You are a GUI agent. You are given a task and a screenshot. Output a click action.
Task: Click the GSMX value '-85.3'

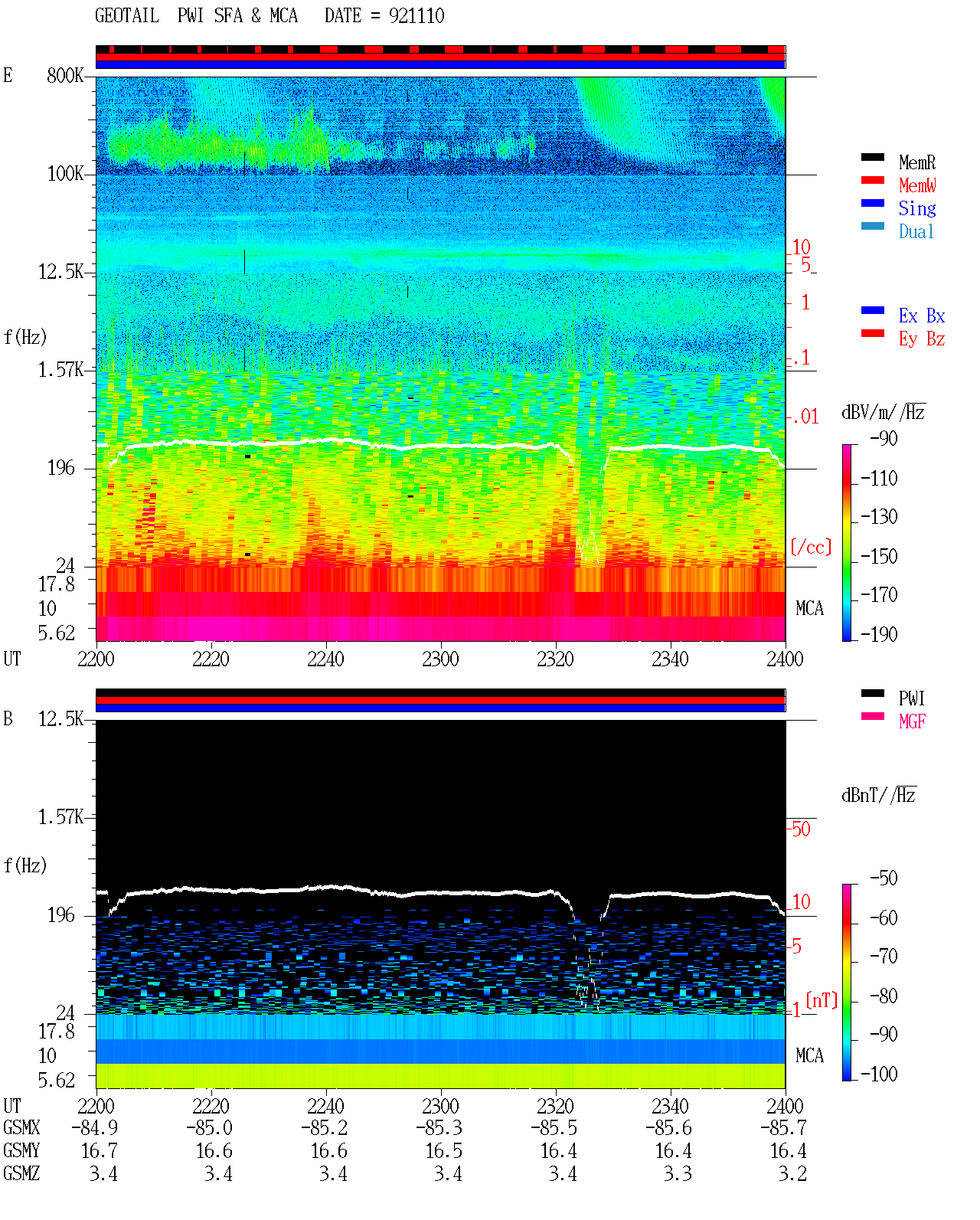click(x=439, y=1128)
